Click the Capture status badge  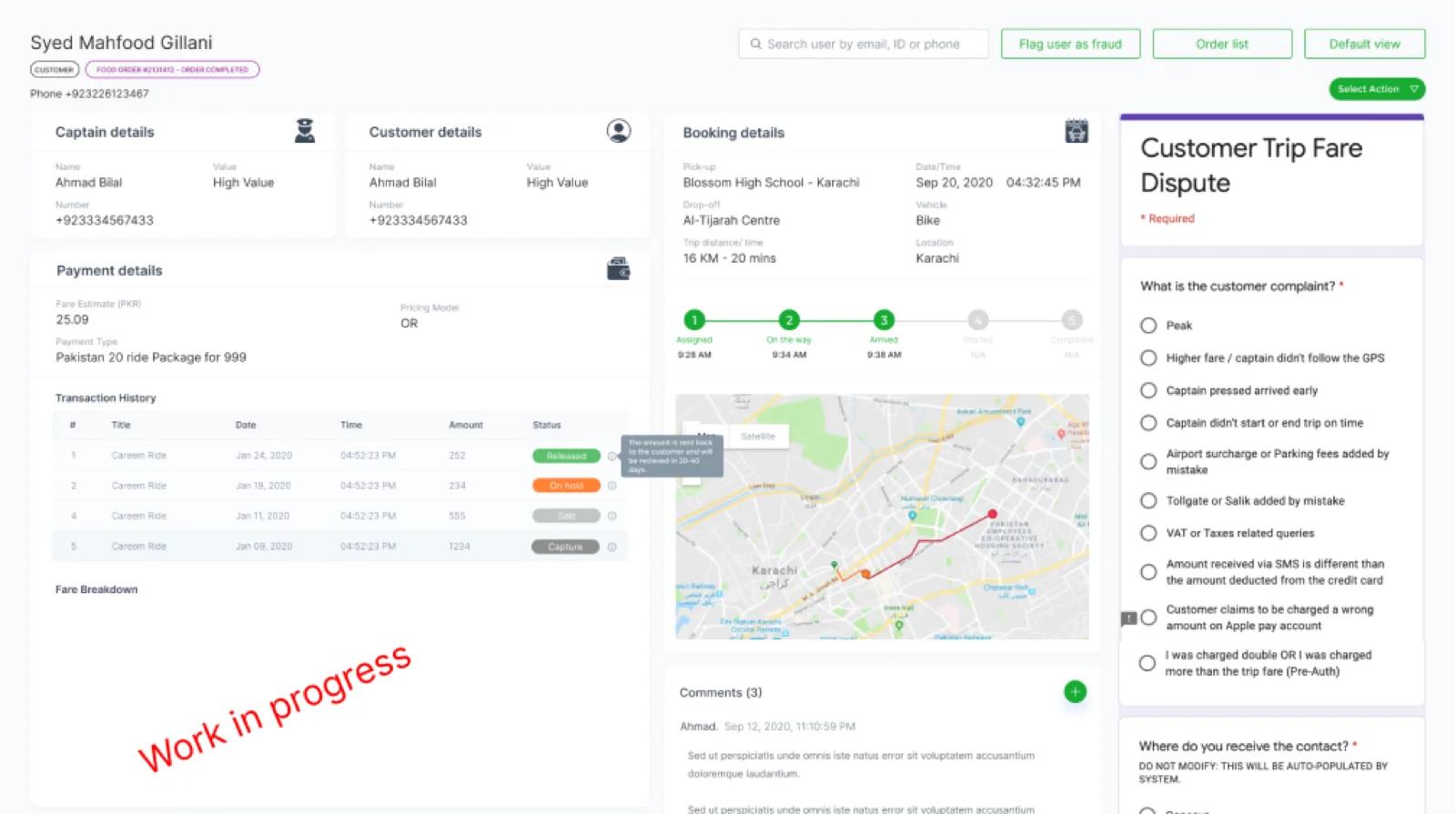(x=565, y=548)
